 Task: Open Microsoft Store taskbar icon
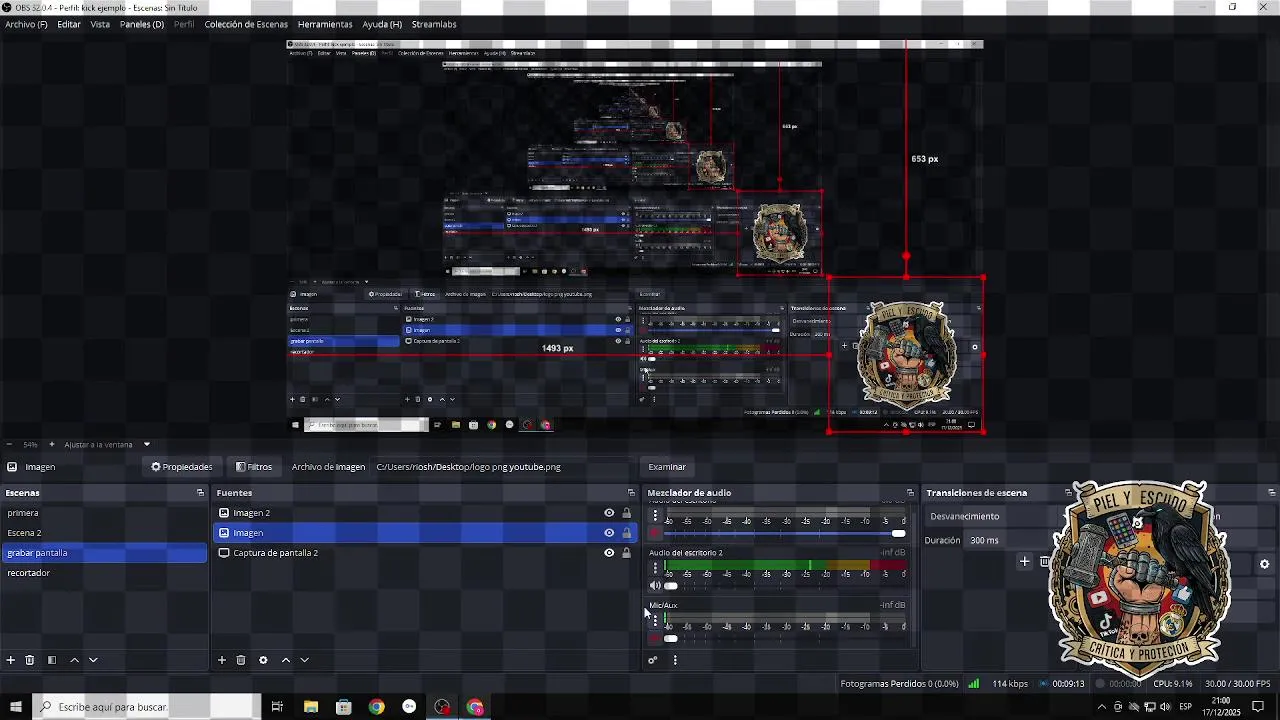click(x=344, y=707)
